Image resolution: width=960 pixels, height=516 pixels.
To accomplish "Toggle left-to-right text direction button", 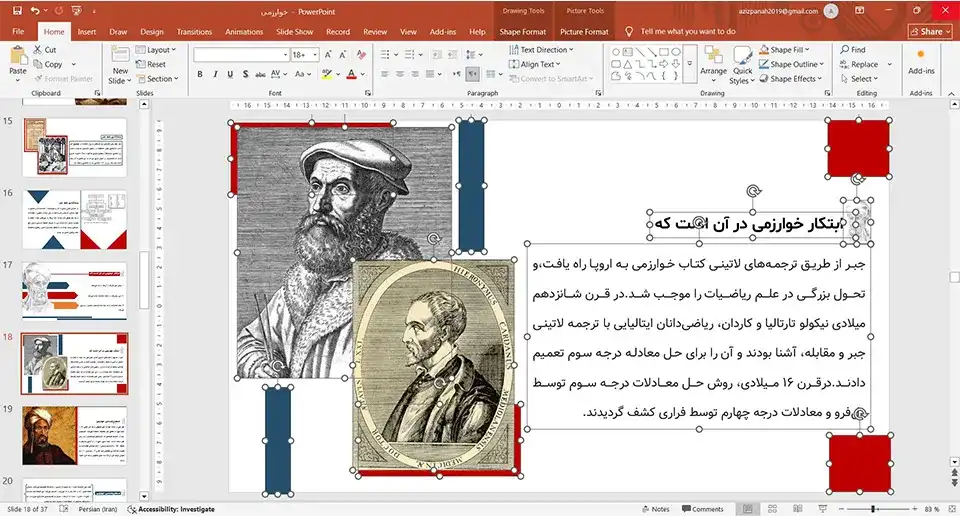I will (457, 74).
